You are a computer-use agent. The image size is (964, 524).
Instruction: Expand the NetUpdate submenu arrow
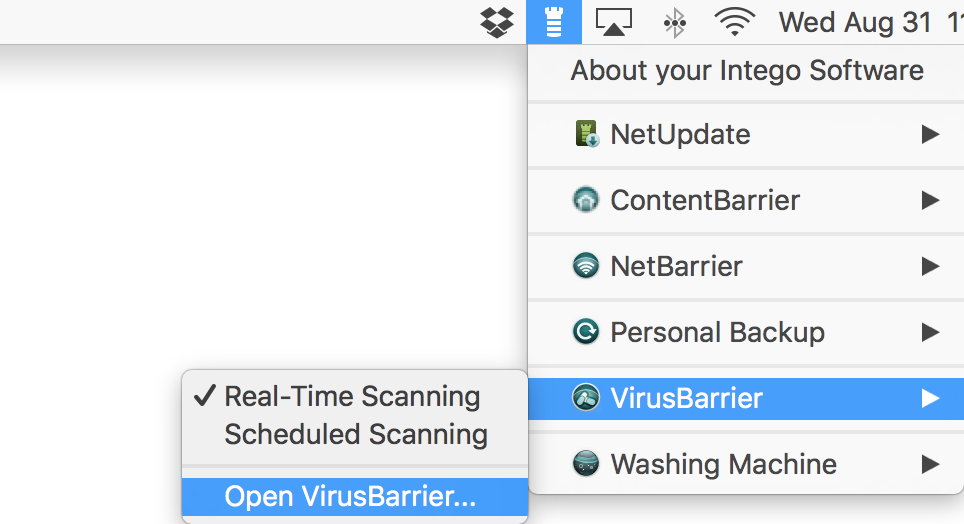click(x=930, y=134)
